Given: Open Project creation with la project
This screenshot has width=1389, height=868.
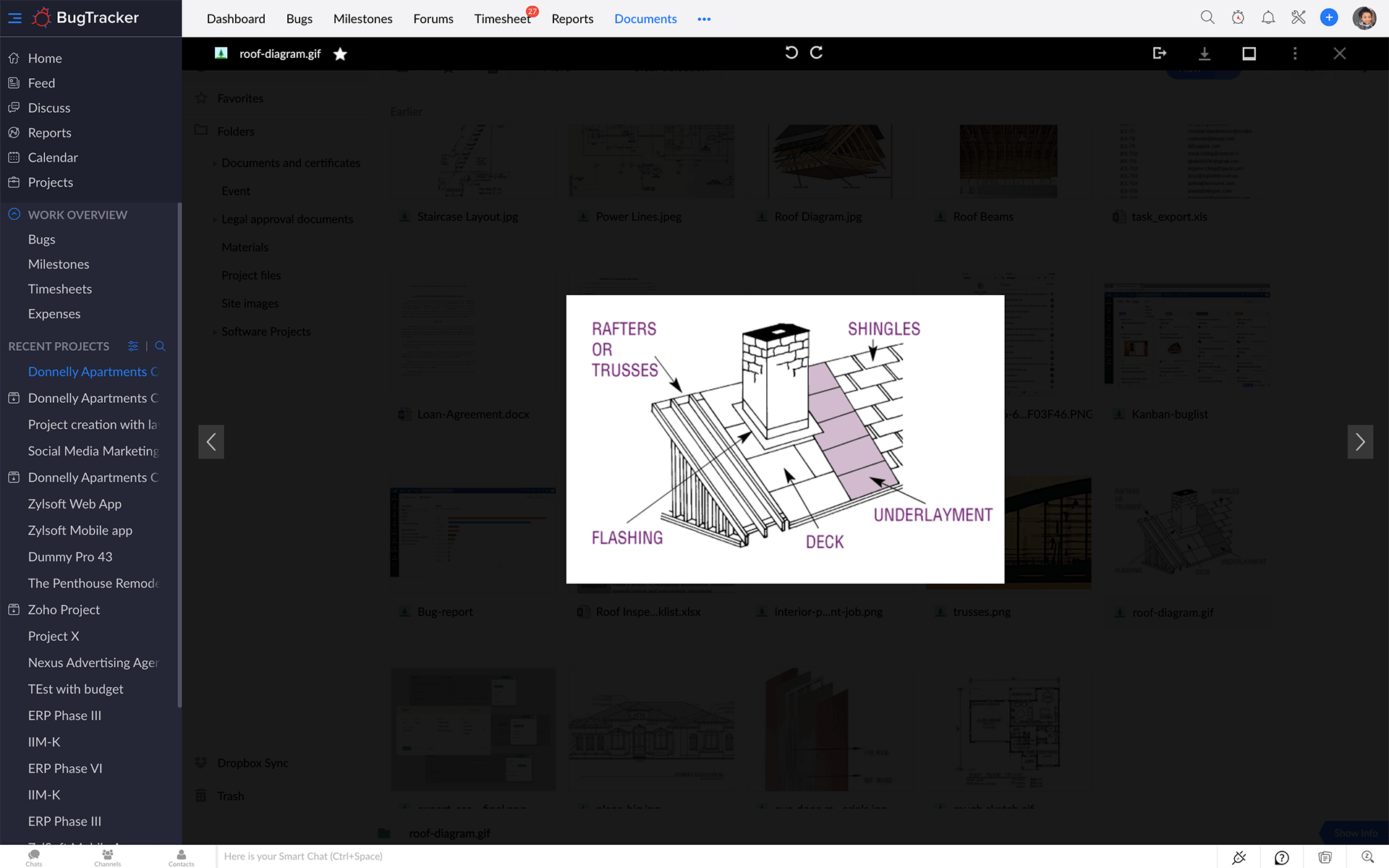Looking at the screenshot, I should pyautogui.click(x=93, y=425).
